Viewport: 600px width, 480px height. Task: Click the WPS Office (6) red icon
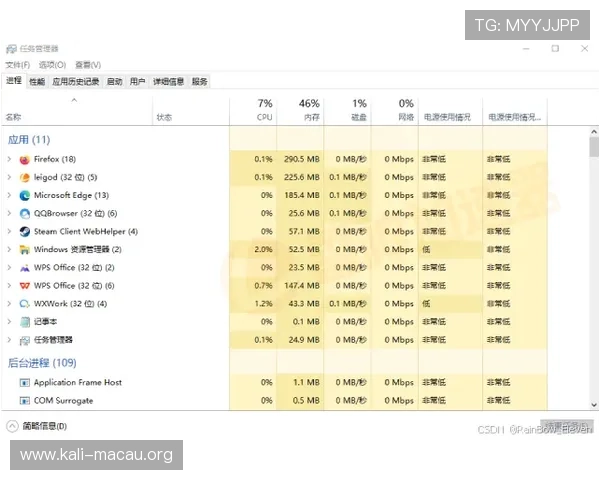pos(24,286)
